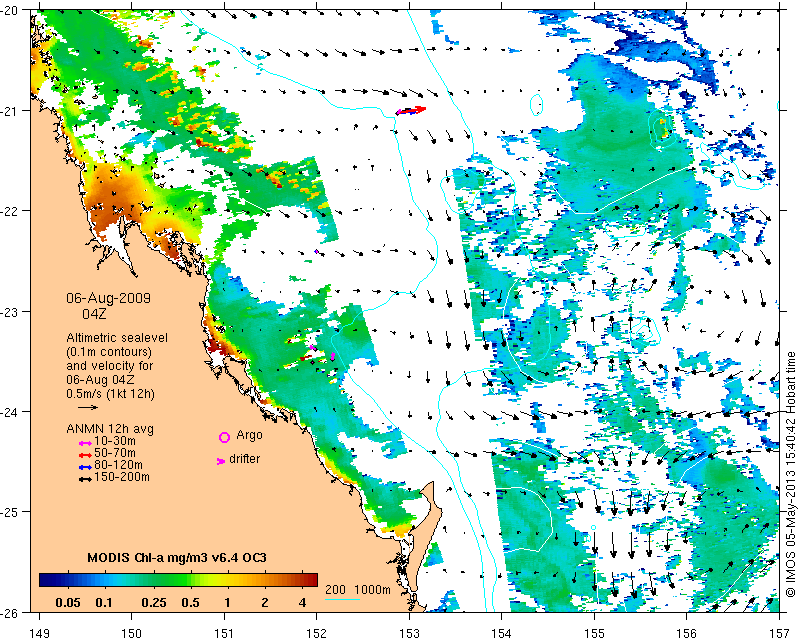Click the colorbar value '0.5'
This screenshot has height=640, width=800.
click(x=190, y=603)
